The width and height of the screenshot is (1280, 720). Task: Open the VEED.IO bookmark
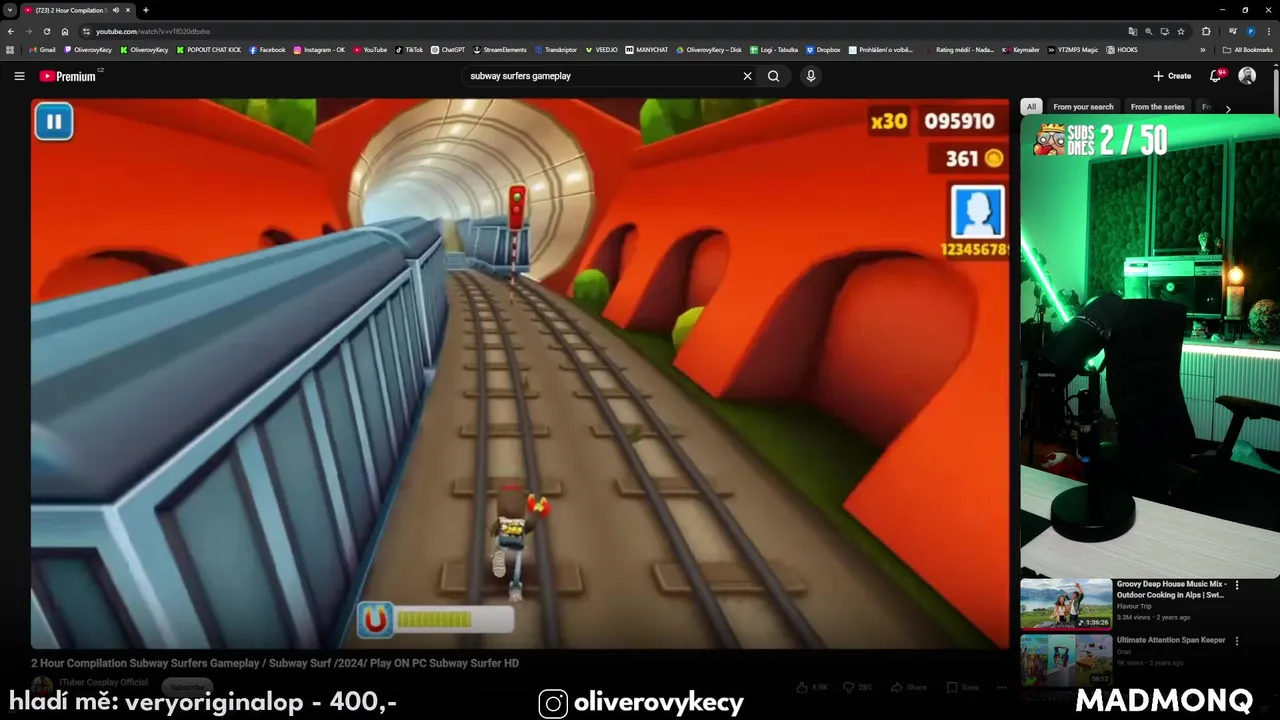[602, 50]
